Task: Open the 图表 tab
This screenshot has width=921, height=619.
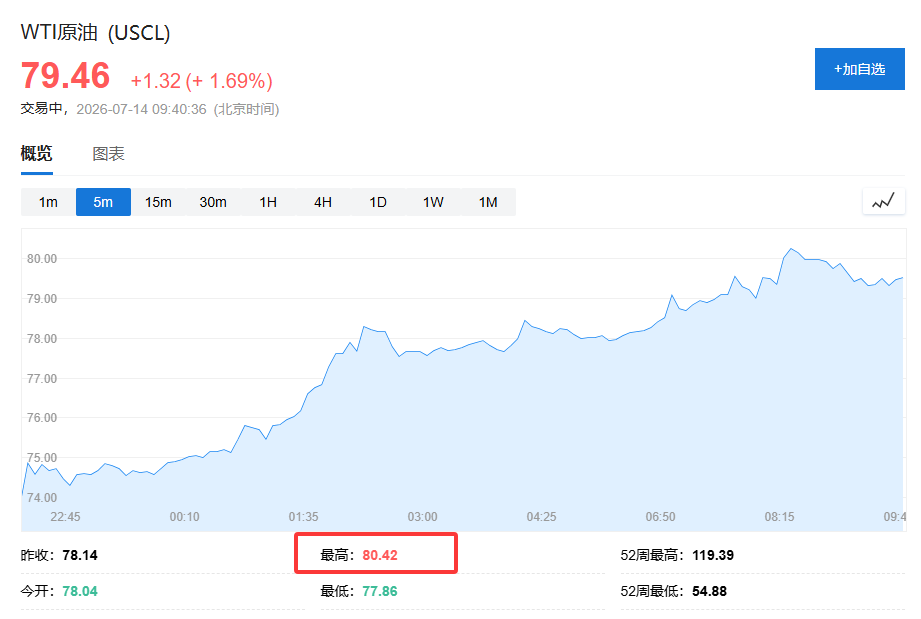Action: click(108, 154)
